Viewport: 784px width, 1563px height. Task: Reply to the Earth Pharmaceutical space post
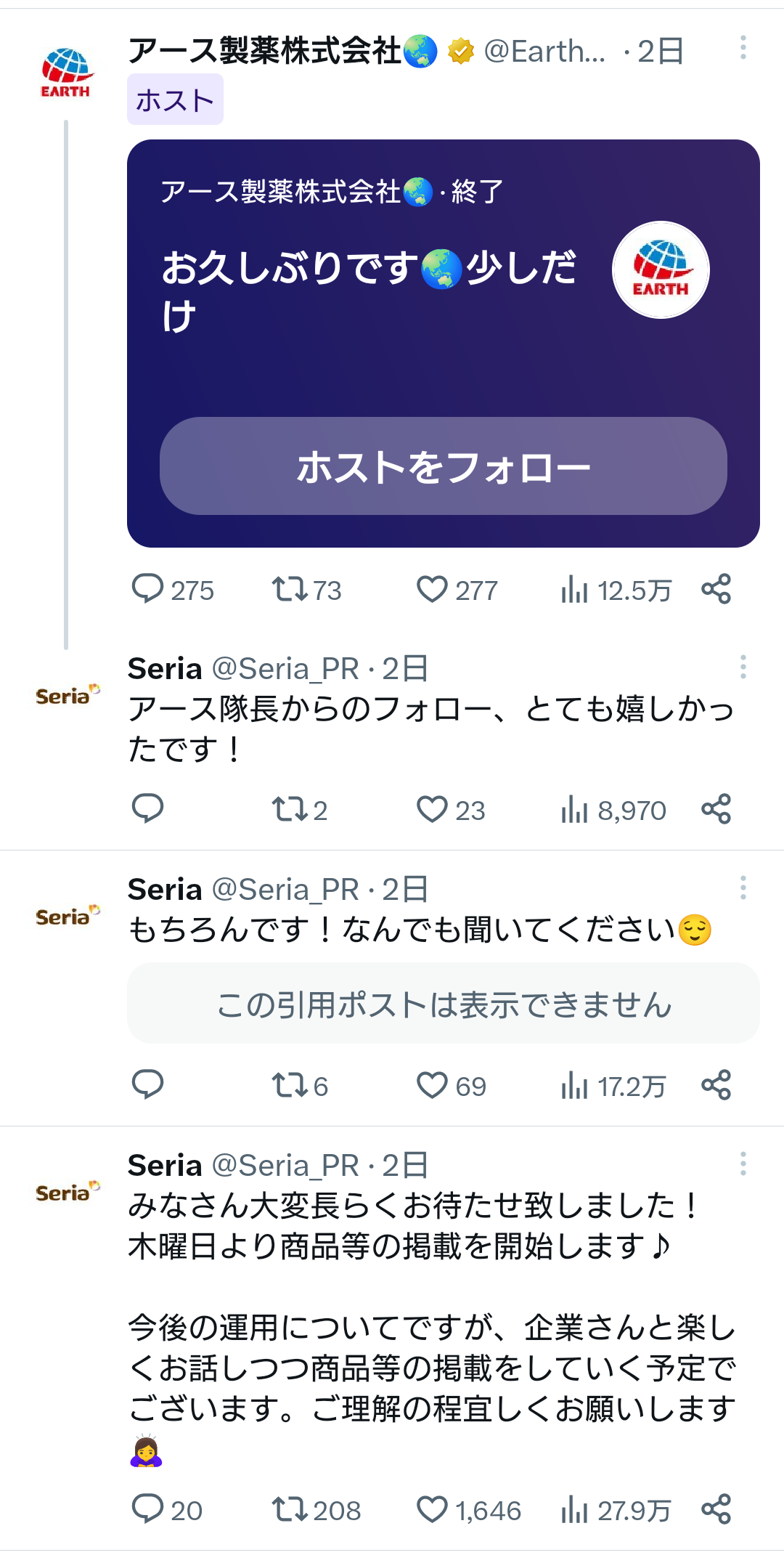[147, 589]
